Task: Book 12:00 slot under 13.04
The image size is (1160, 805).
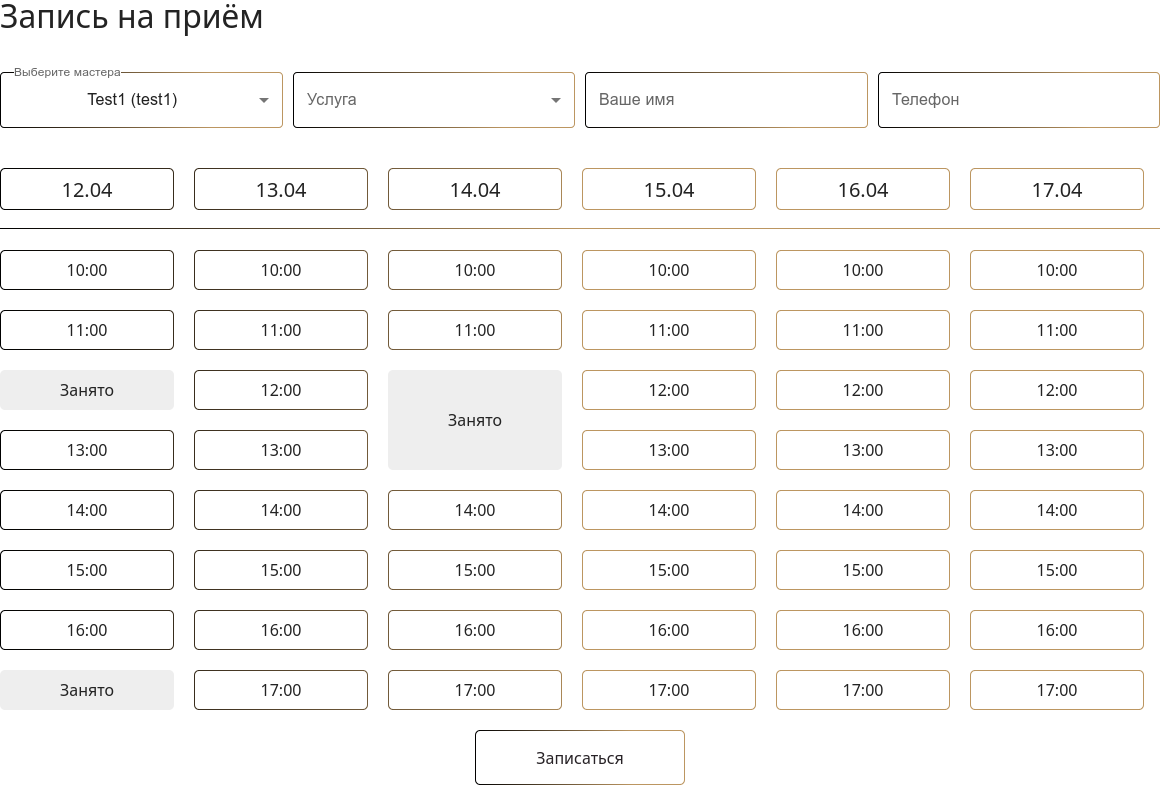Action: [281, 390]
